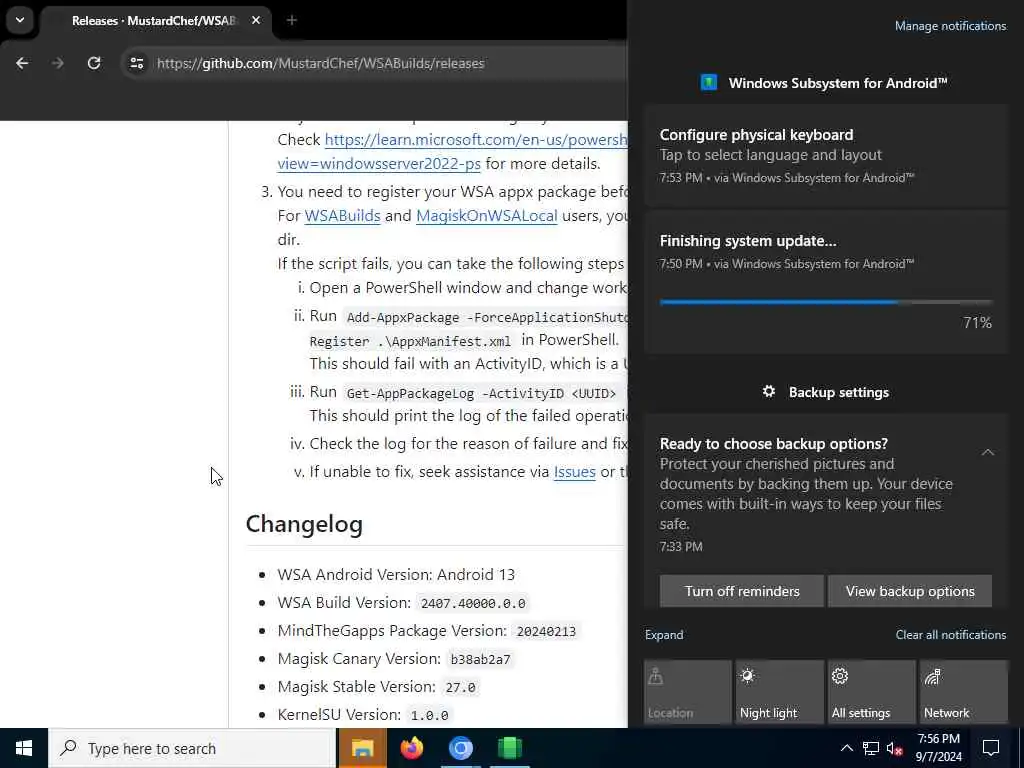Click muted volume tray icon

coord(895,748)
